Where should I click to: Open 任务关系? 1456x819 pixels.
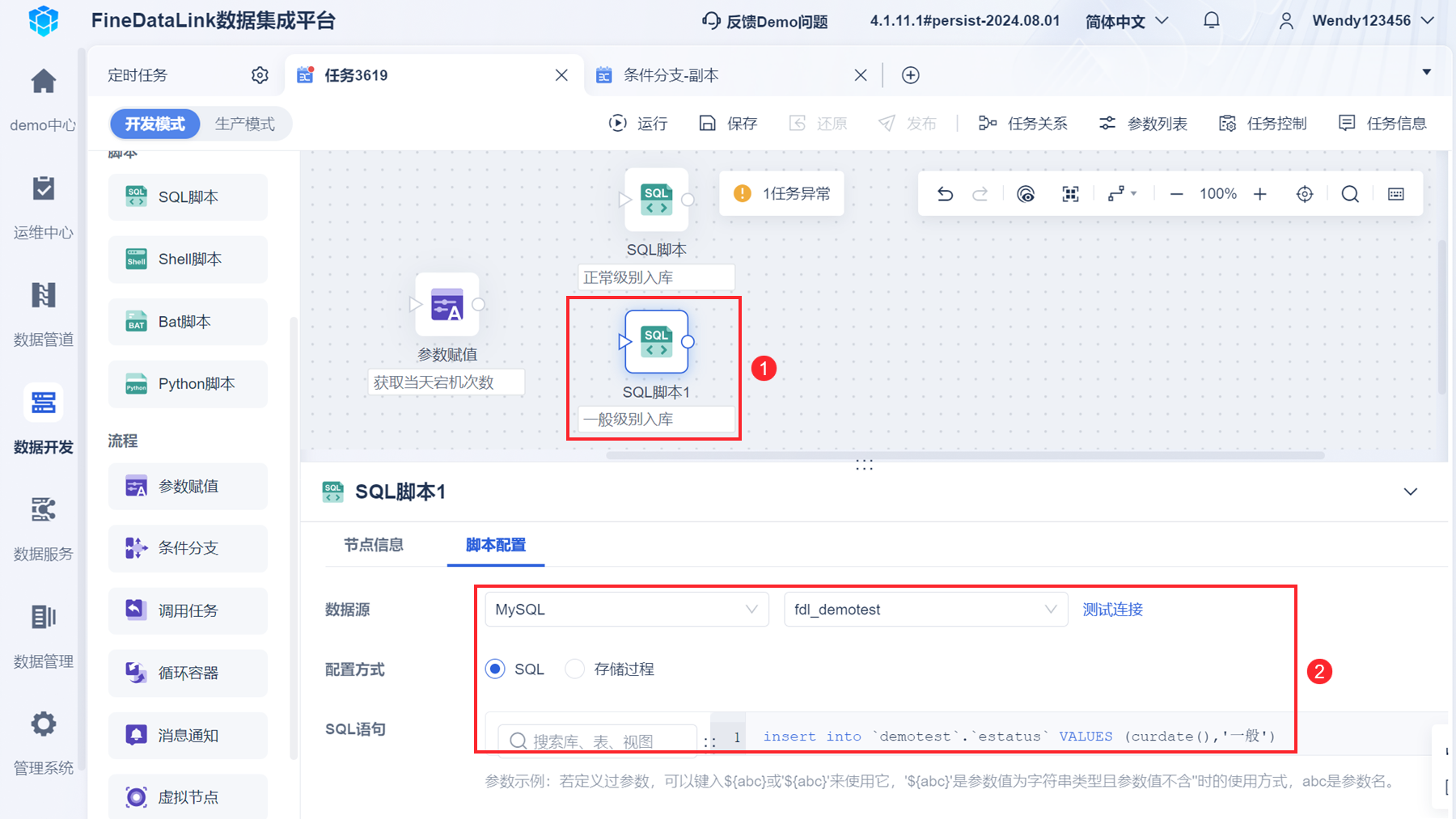(x=1022, y=123)
